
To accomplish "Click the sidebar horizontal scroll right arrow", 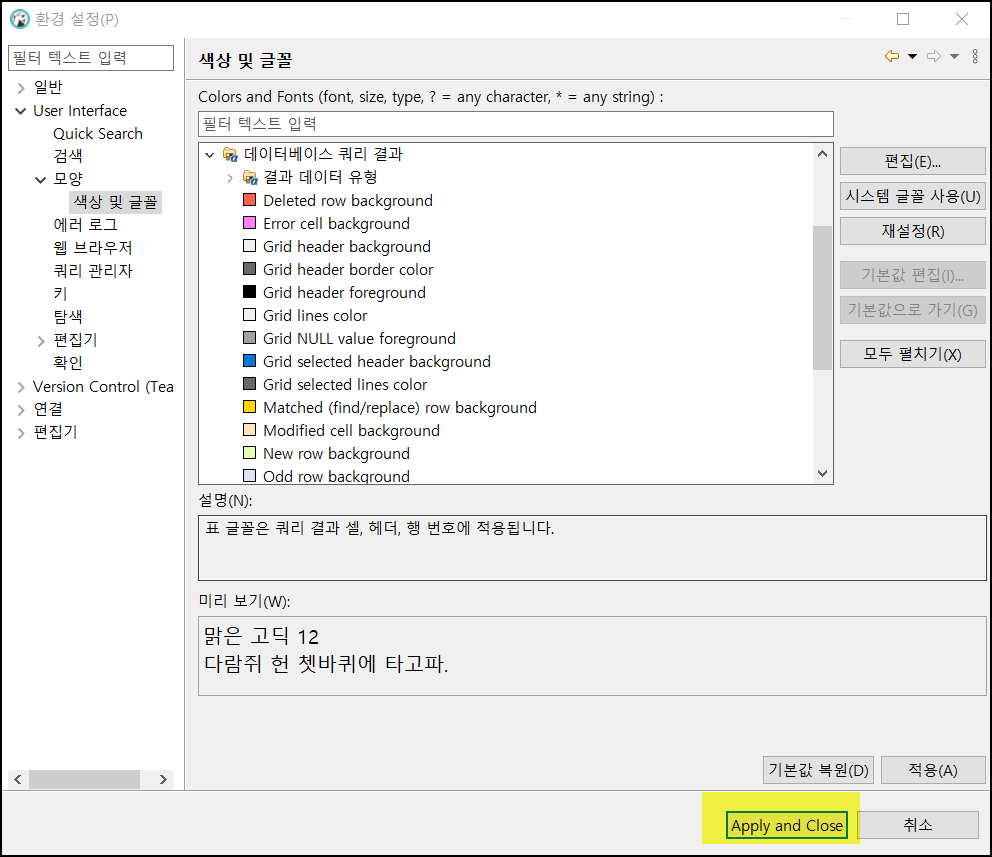I will [x=163, y=779].
